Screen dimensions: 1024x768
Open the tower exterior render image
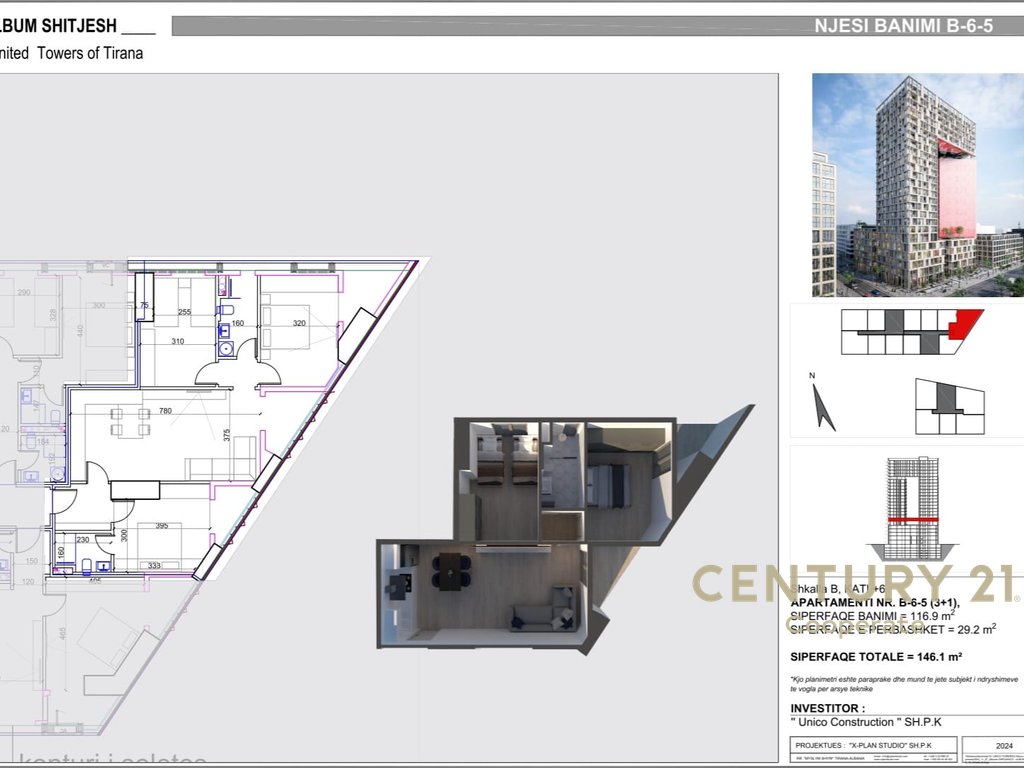pos(917,184)
